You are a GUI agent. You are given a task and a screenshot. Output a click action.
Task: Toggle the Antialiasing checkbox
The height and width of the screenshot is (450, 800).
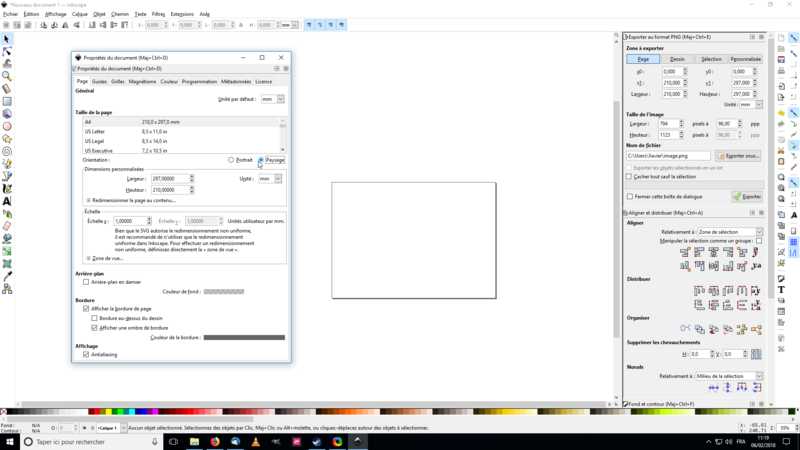[86, 354]
